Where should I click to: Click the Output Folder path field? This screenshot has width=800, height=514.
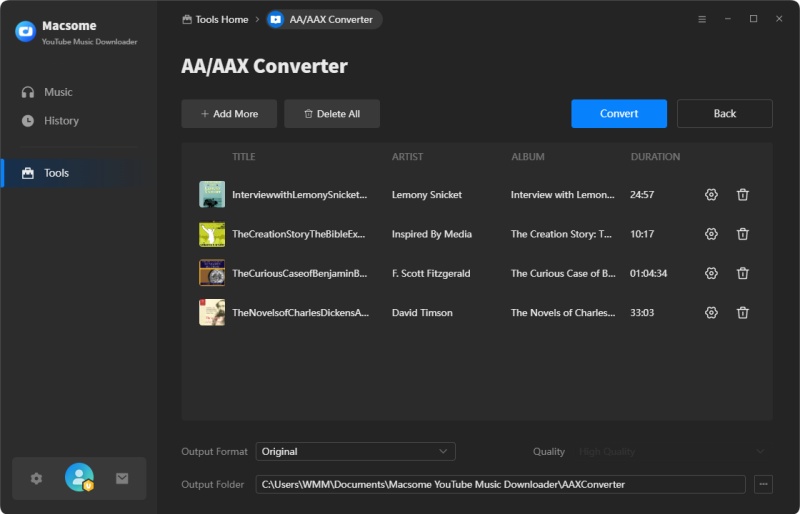click(x=501, y=484)
